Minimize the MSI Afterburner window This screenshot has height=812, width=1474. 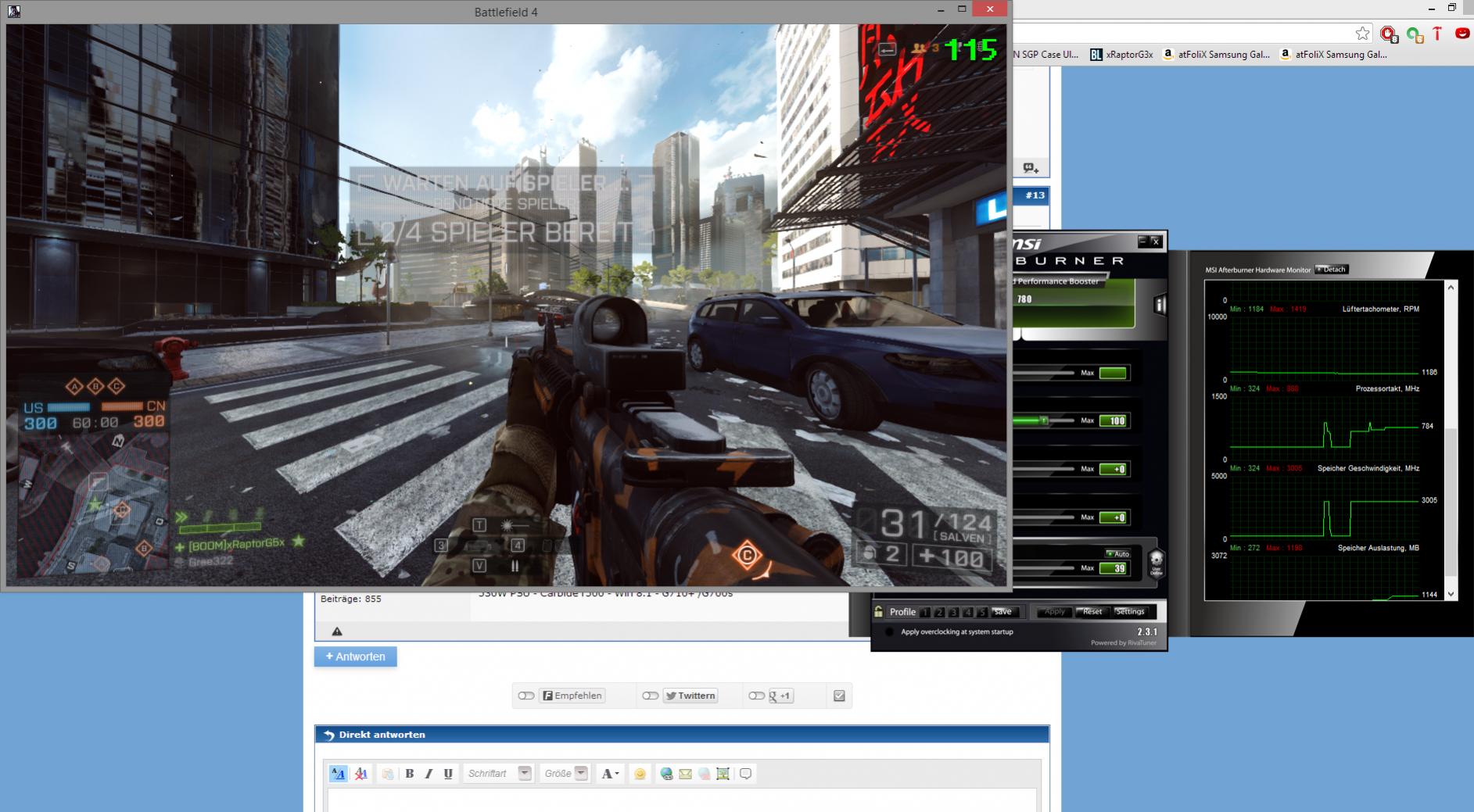1142,241
